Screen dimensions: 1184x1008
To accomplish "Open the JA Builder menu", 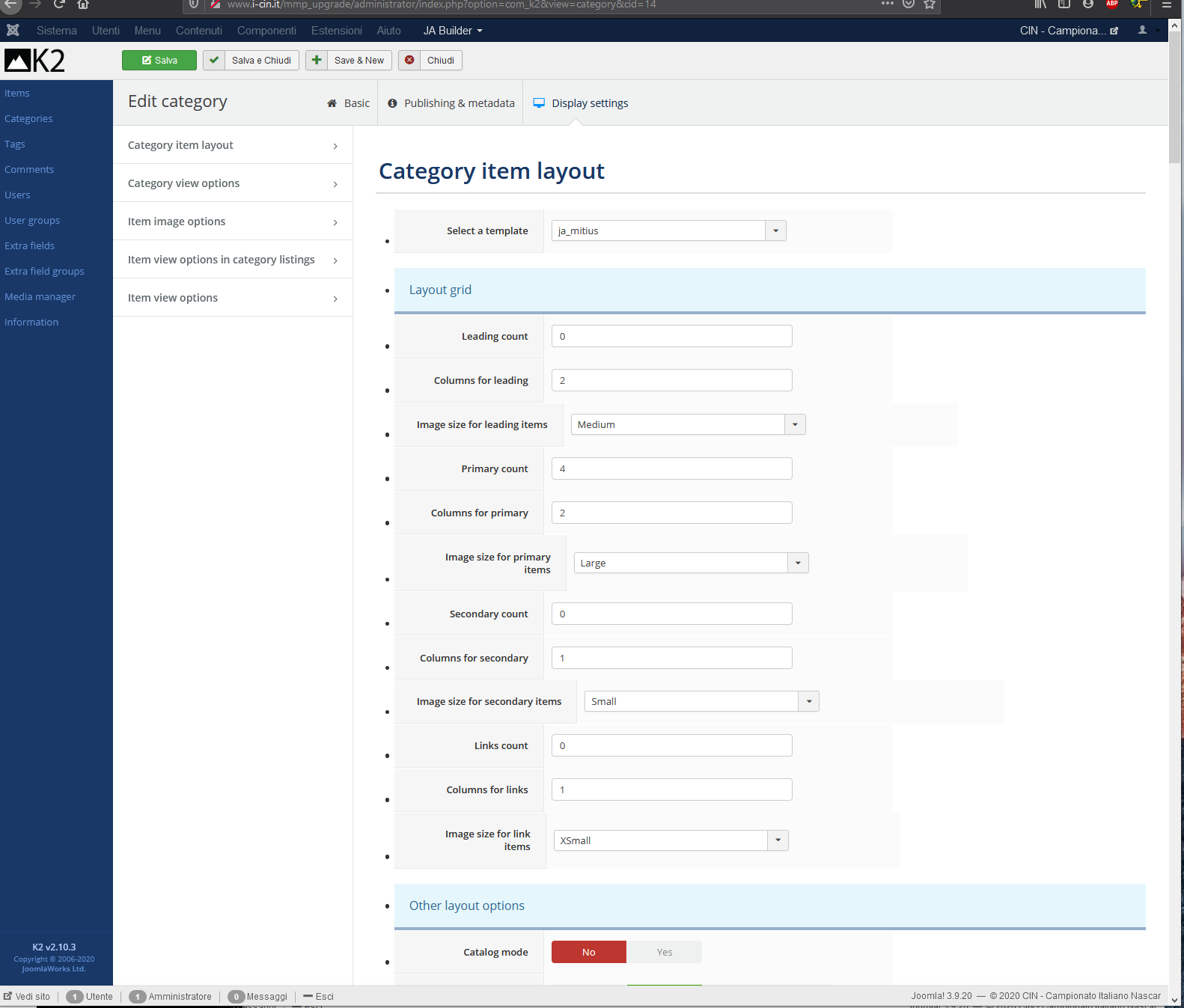I will pyautogui.click(x=452, y=31).
